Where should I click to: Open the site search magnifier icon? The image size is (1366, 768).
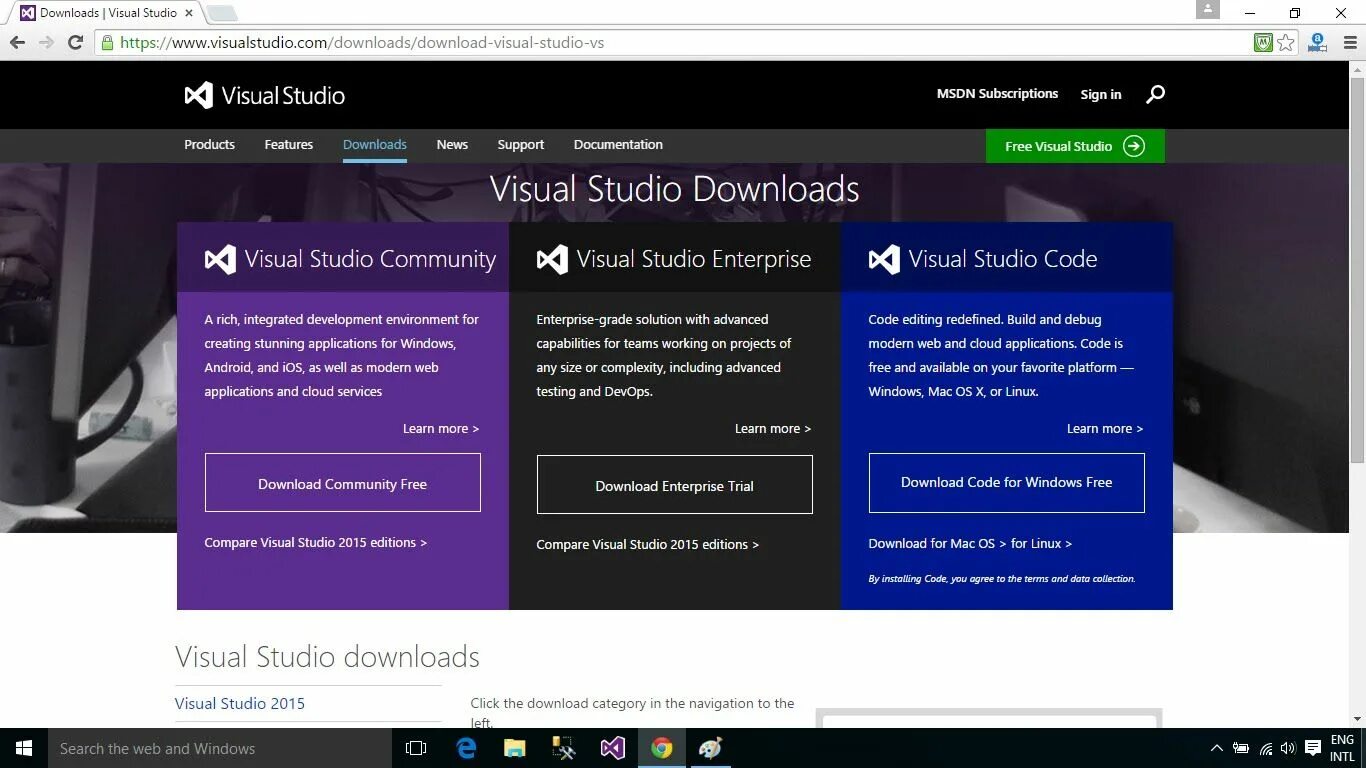click(x=1155, y=94)
